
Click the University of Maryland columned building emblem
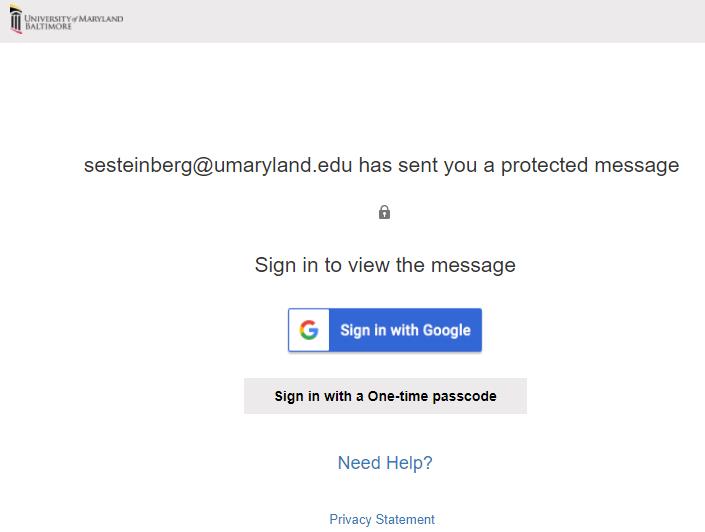point(16,21)
